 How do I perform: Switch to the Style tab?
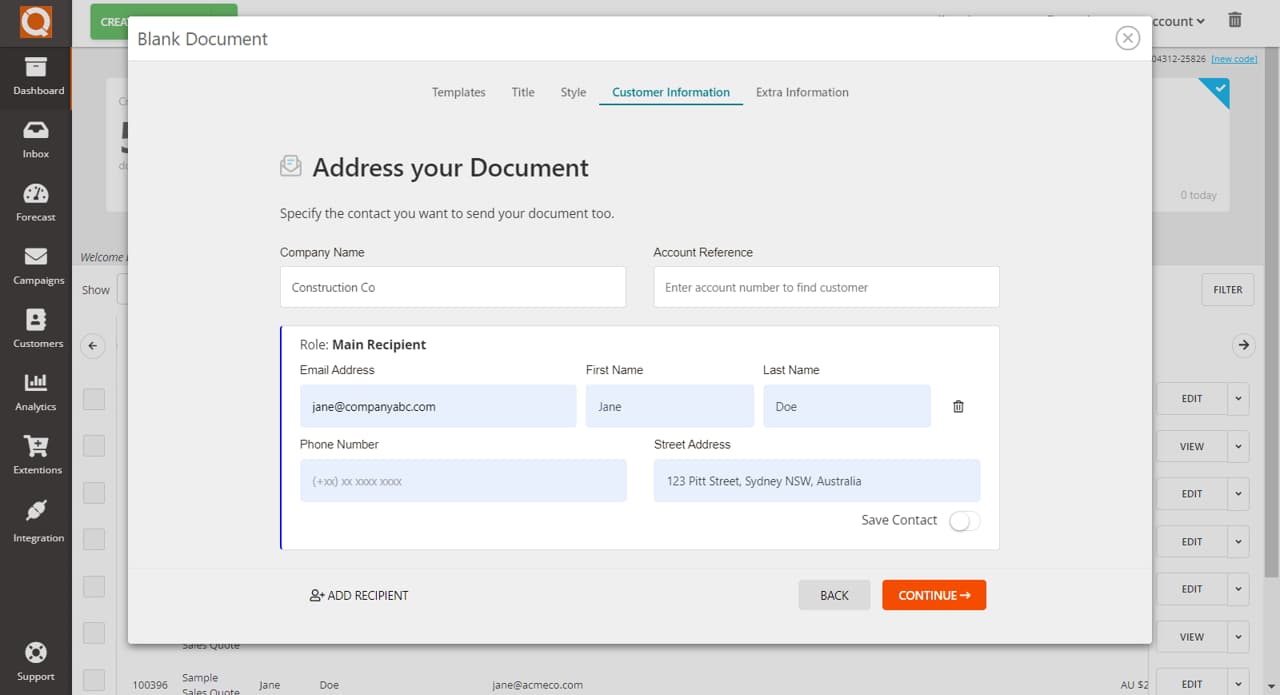coord(573,92)
